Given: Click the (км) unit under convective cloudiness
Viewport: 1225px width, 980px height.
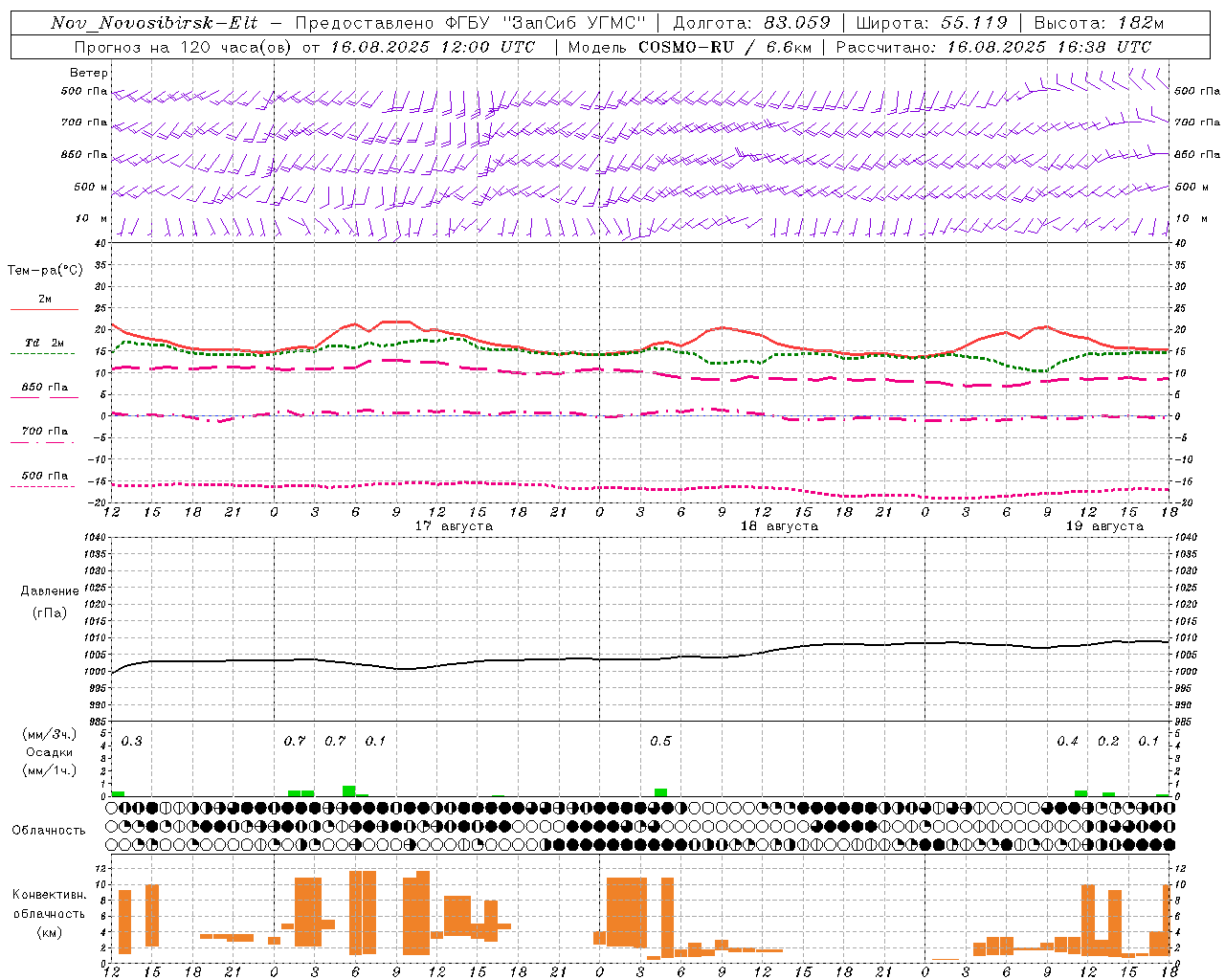Looking at the screenshot, I should (x=49, y=932).
